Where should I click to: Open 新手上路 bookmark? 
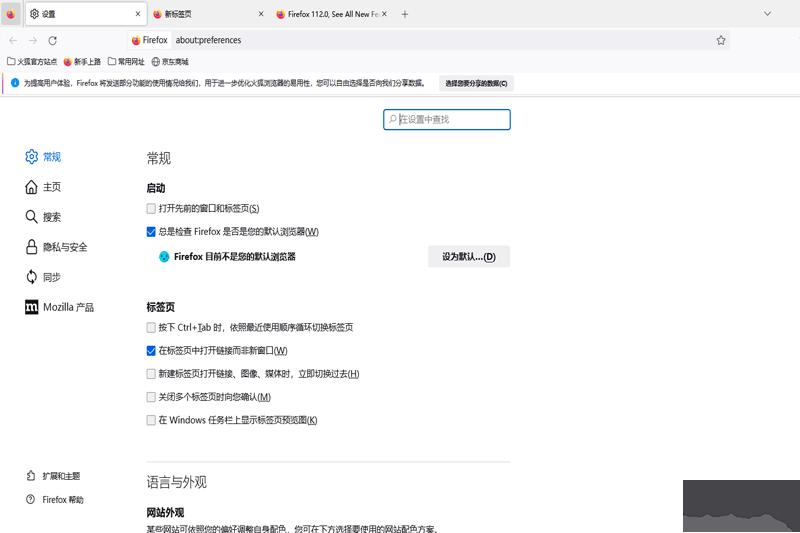click(82, 62)
